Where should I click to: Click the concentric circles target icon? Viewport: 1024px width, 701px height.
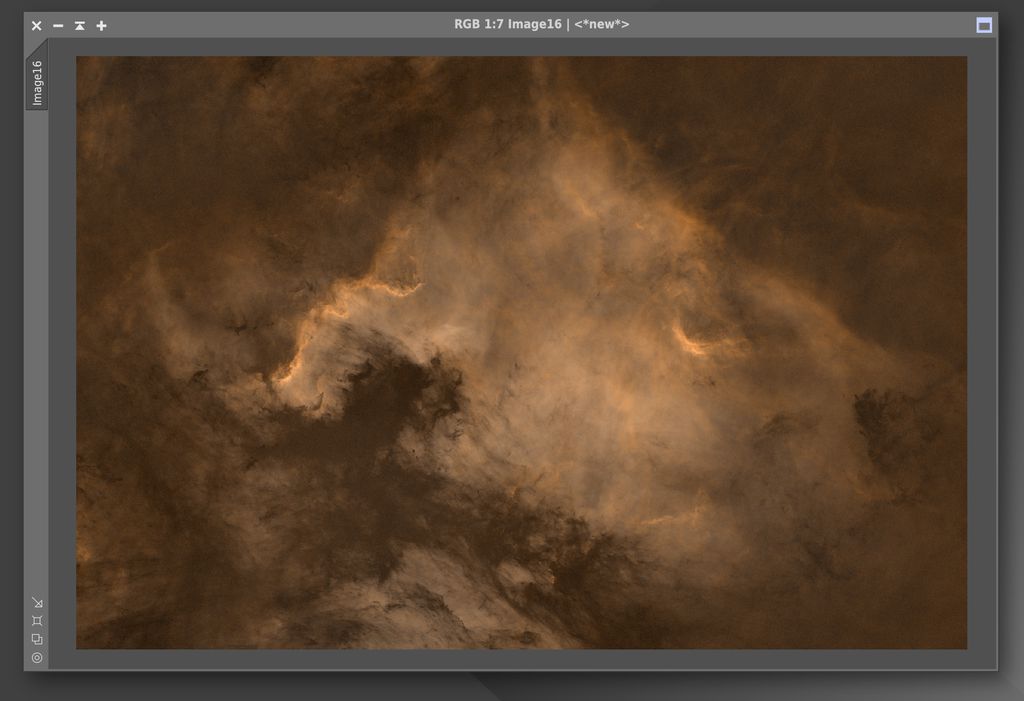pyautogui.click(x=37, y=658)
